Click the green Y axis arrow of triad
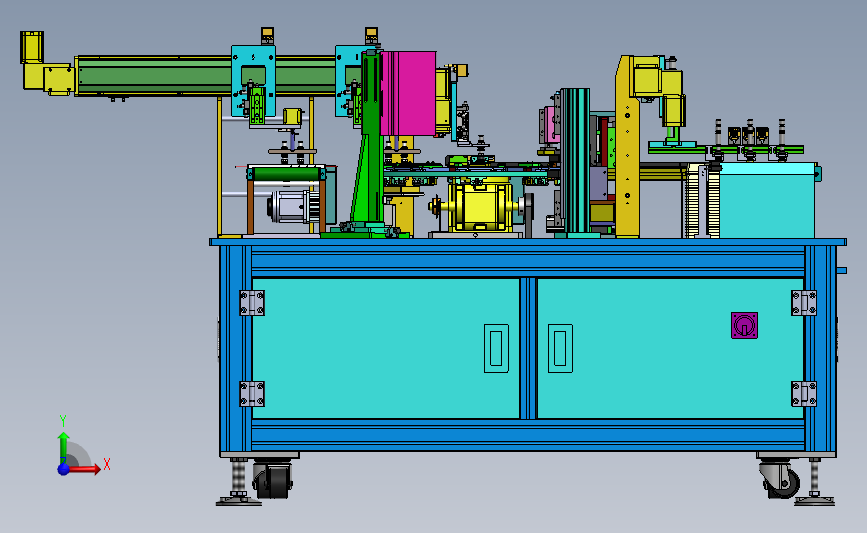867x533 pixels. pyautogui.click(x=64, y=448)
